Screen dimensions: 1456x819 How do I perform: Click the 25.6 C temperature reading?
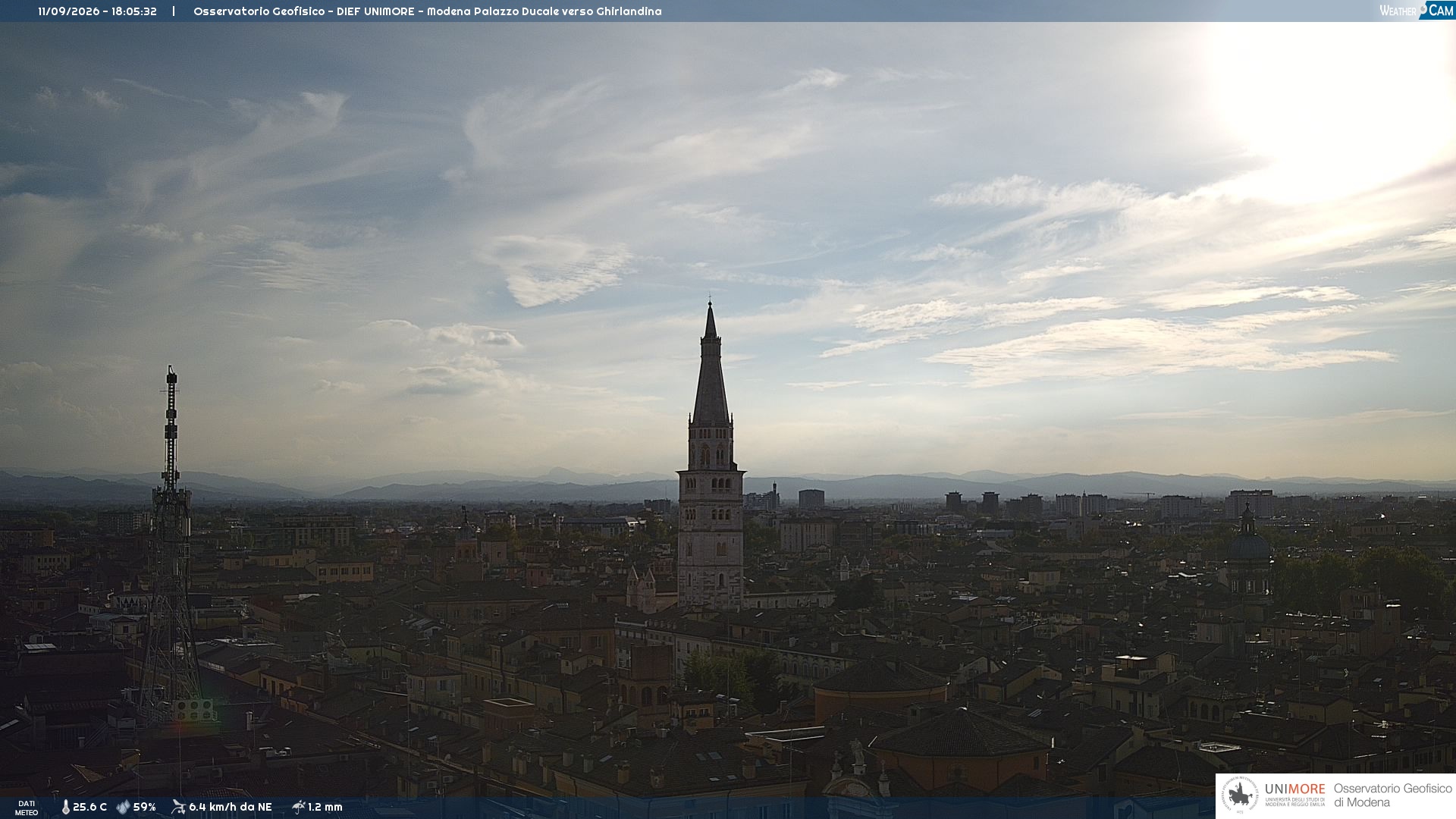pos(89,808)
